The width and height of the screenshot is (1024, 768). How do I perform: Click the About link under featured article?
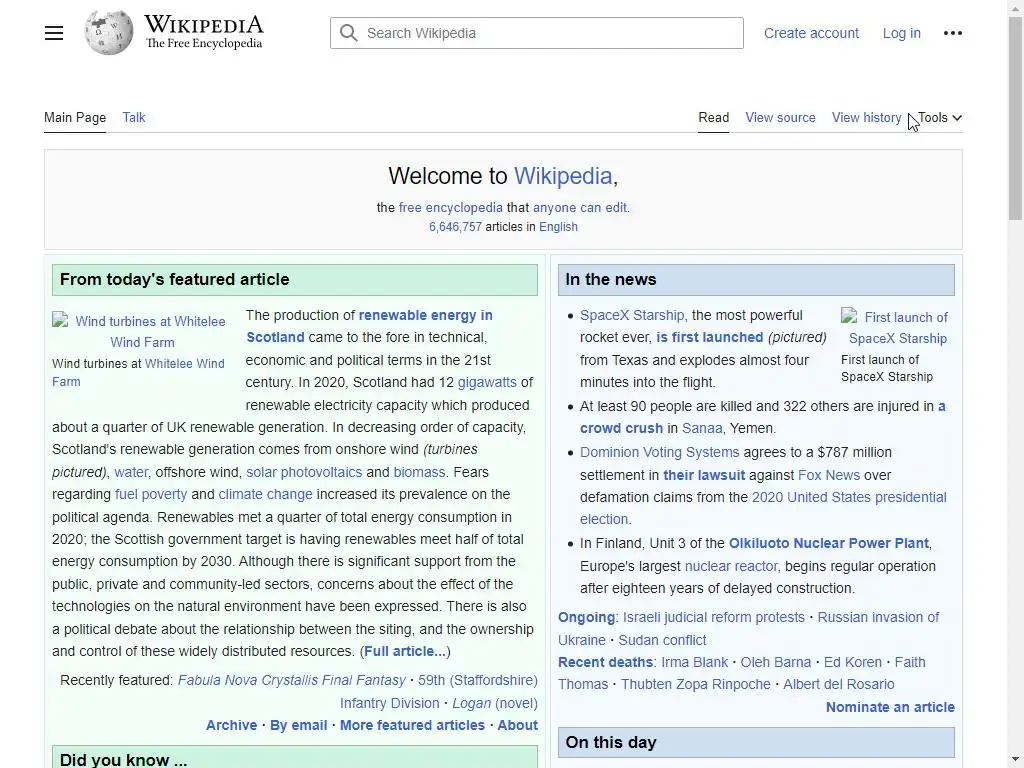pyautogui.click(x=517, y=726)
